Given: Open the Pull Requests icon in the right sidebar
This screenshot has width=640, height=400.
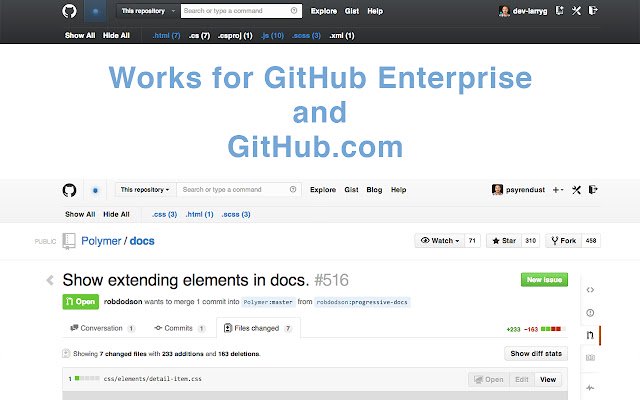Looking at the screenshot, I should (590, 335).
